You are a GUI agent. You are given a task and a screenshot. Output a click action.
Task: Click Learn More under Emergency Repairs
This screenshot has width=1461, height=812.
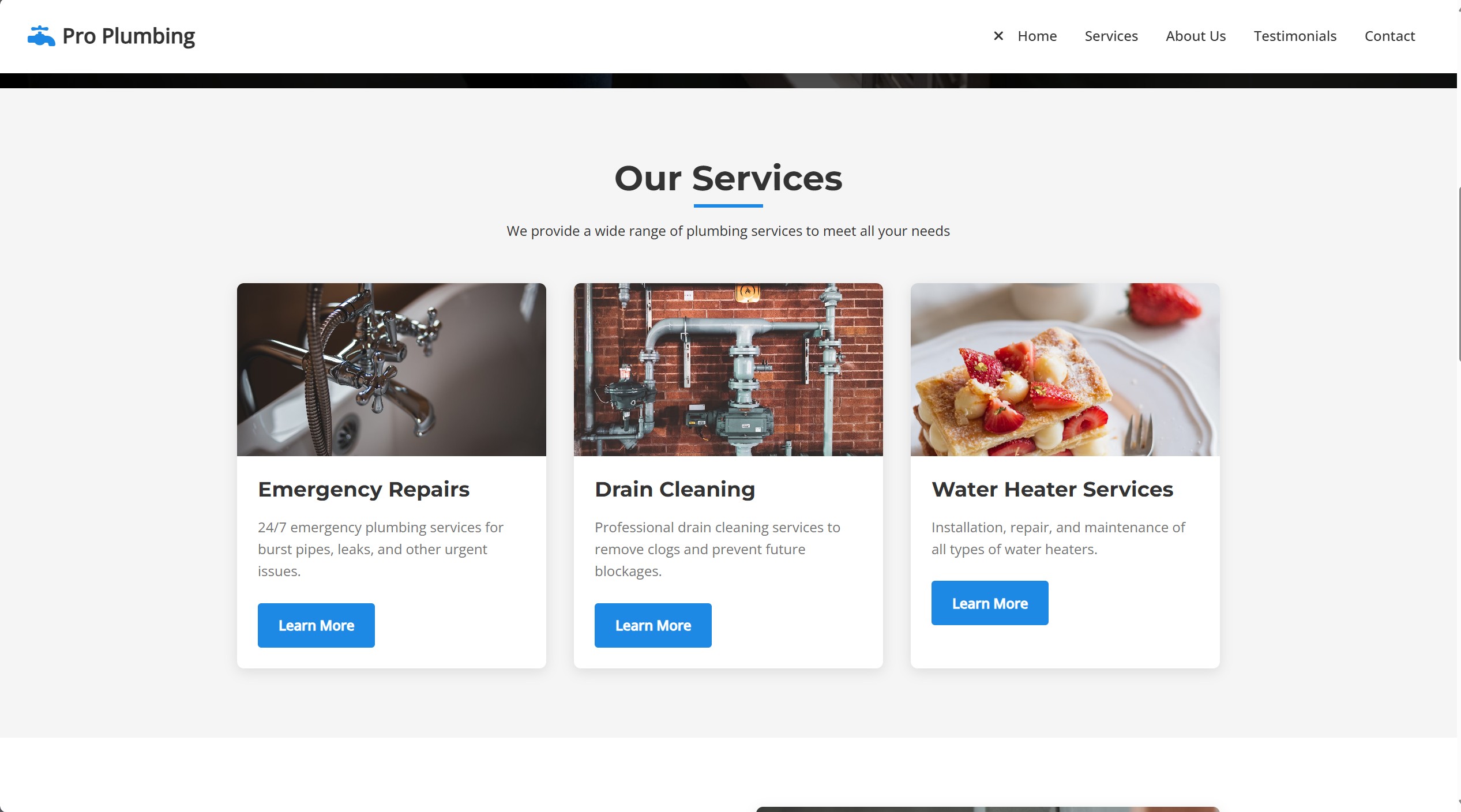[x=316, y=625]
